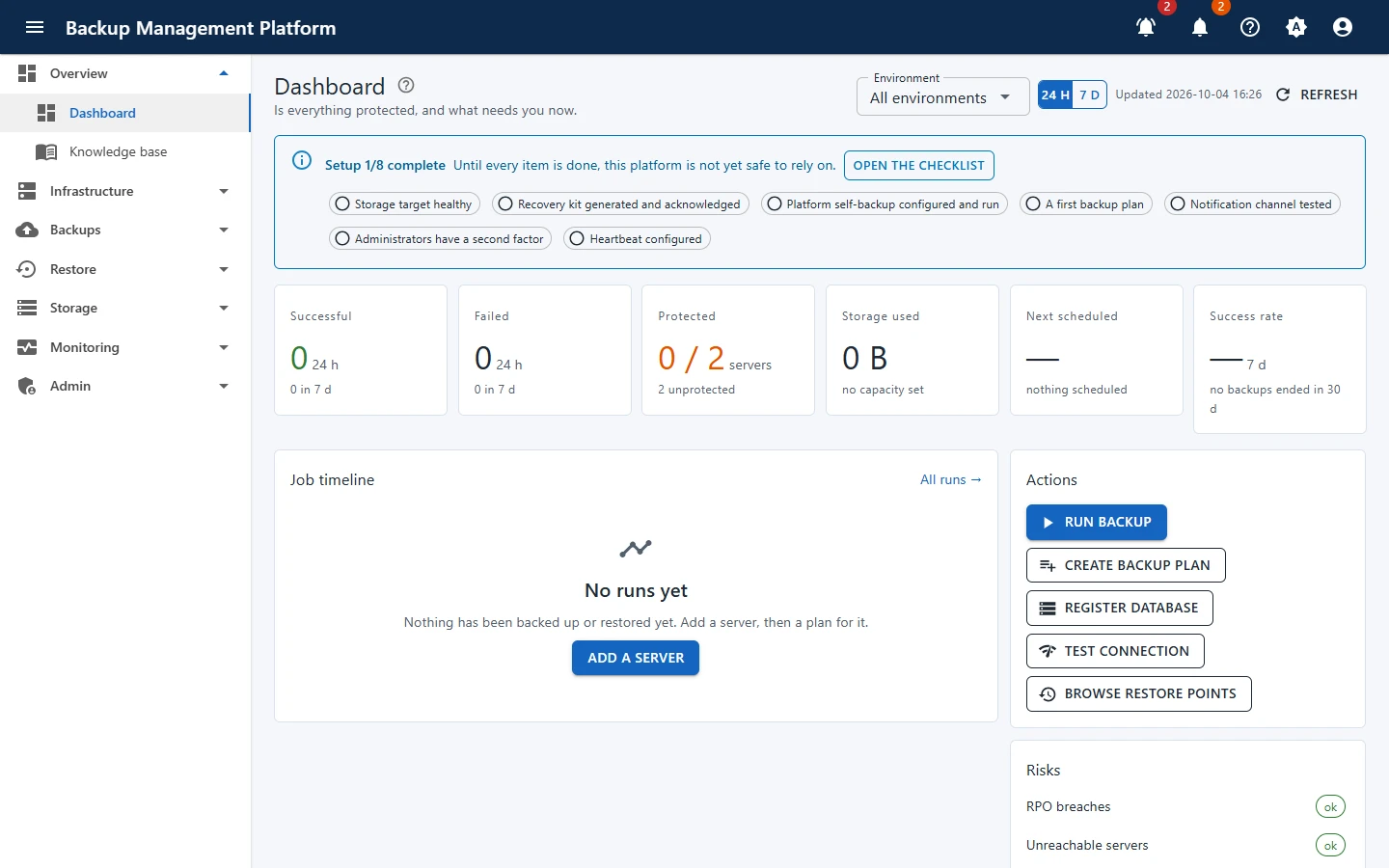Open the hamburger navigation menu

click(35, 27)
